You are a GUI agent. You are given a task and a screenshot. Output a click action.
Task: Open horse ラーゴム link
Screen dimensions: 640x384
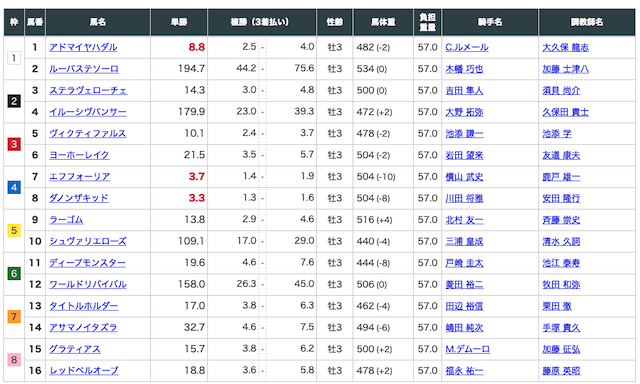tap(66, 220)
